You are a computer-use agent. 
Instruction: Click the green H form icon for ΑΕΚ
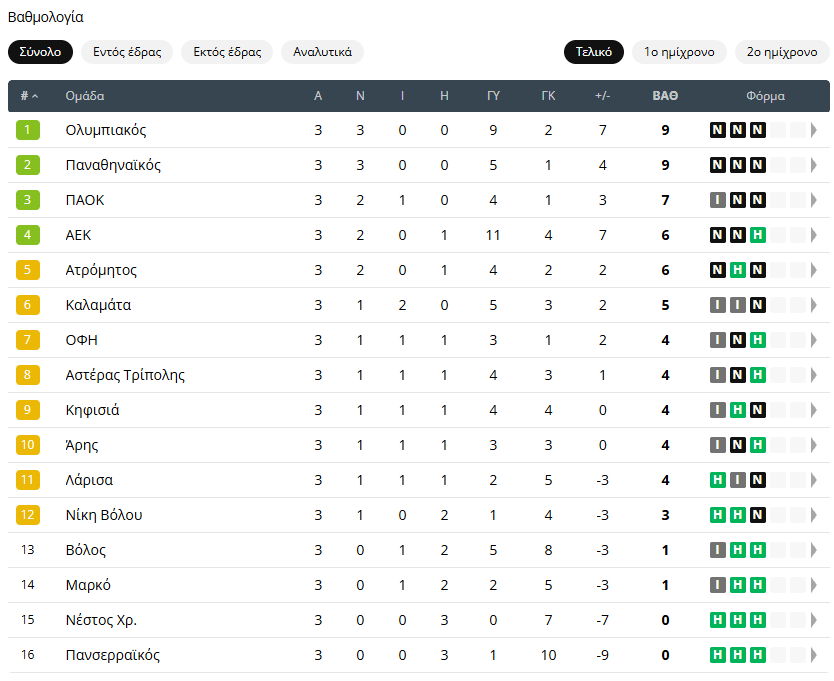(x=758, y=235)
